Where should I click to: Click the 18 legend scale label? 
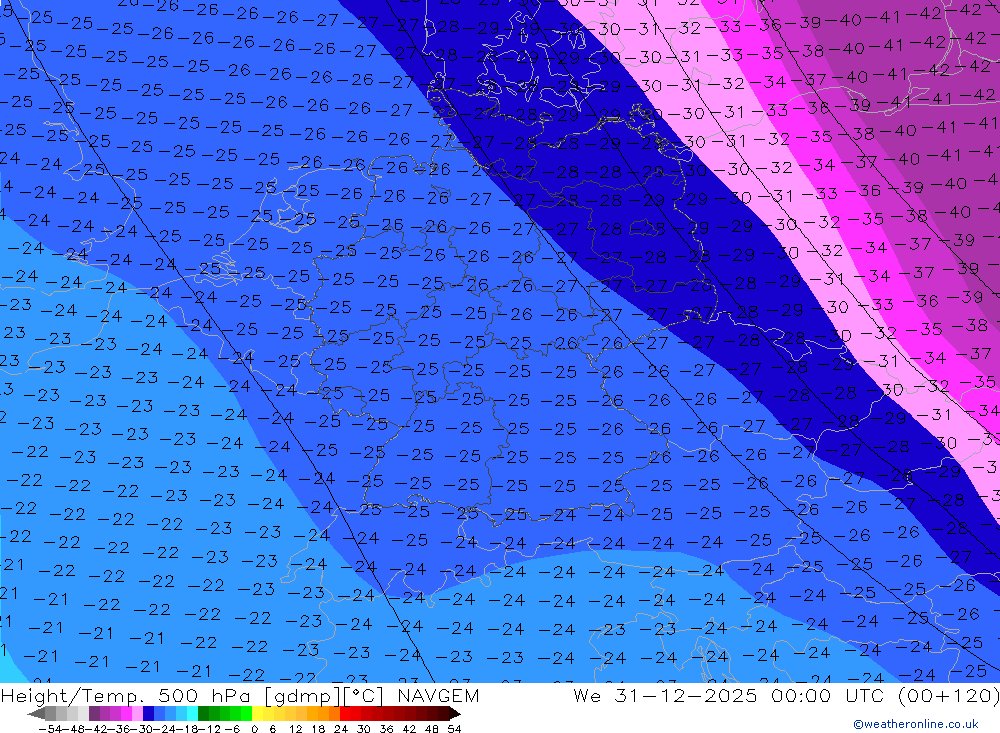pyautogui.click(x=318, y=729)
